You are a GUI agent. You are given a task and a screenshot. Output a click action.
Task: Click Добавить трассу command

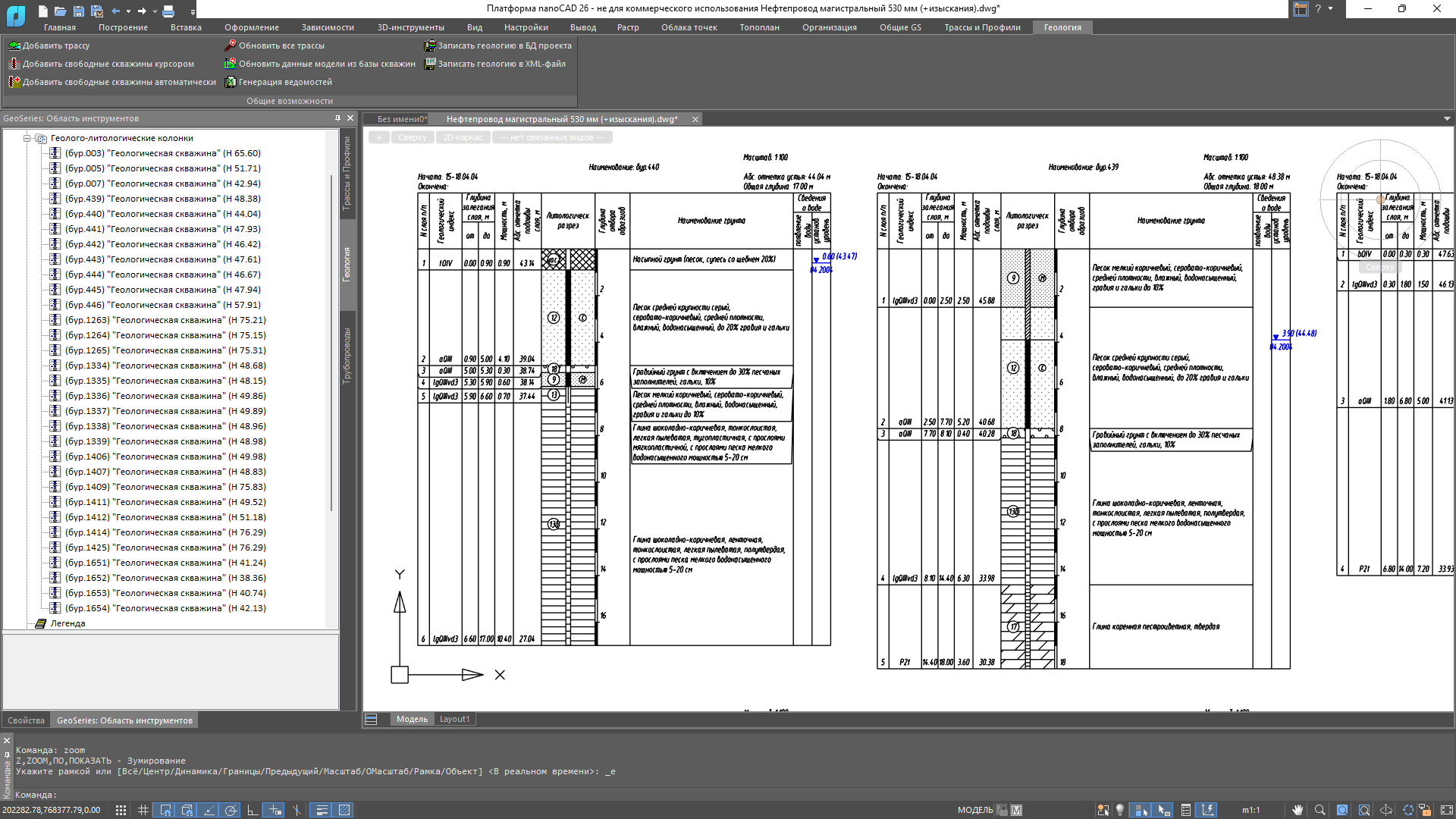tap(49, 45)
